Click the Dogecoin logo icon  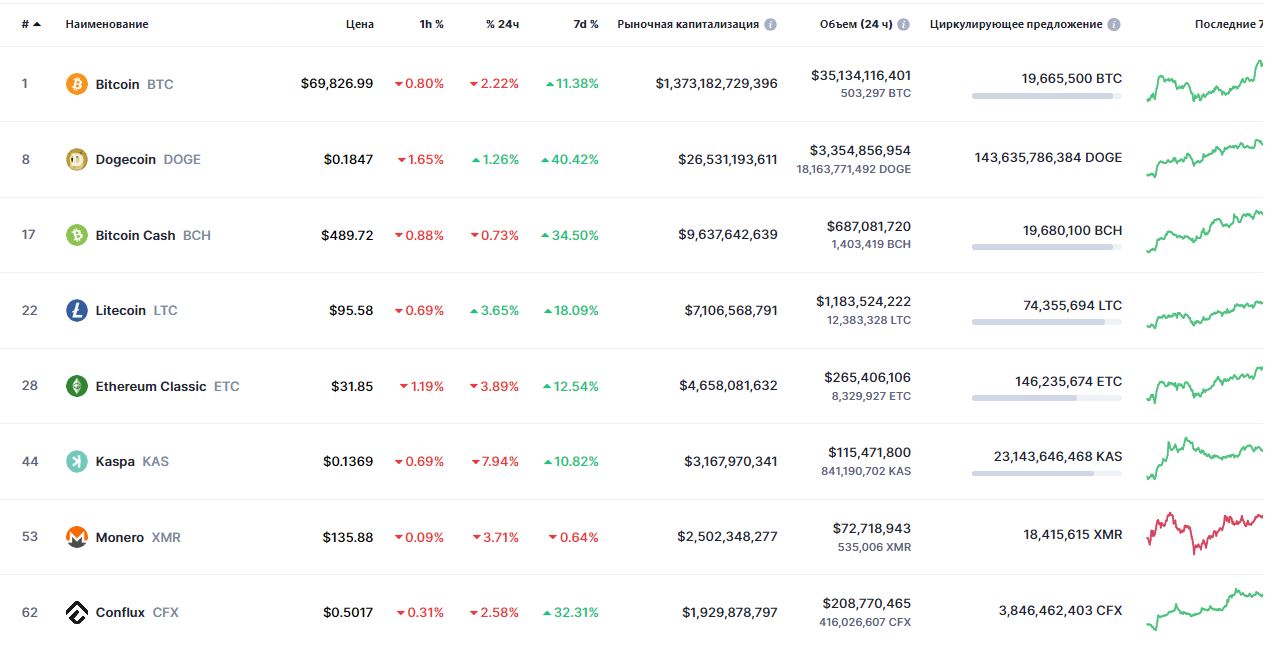click(x=77, y=159)
